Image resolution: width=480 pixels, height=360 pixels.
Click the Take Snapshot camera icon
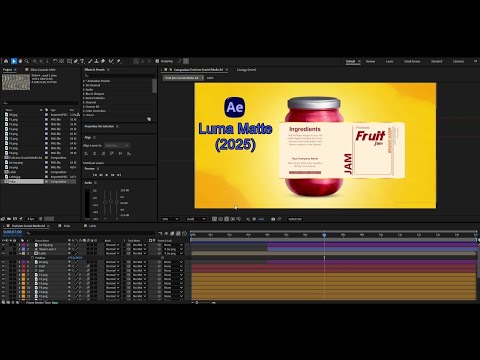(273, 219)
